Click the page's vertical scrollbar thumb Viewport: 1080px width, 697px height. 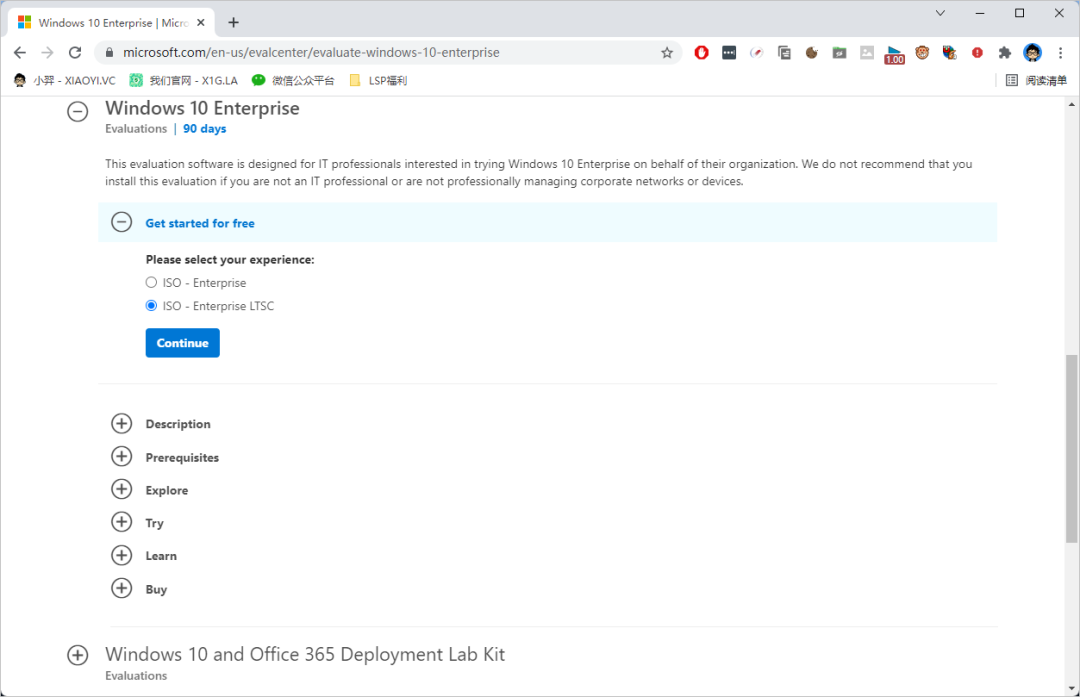click(x=1071, y=448)
